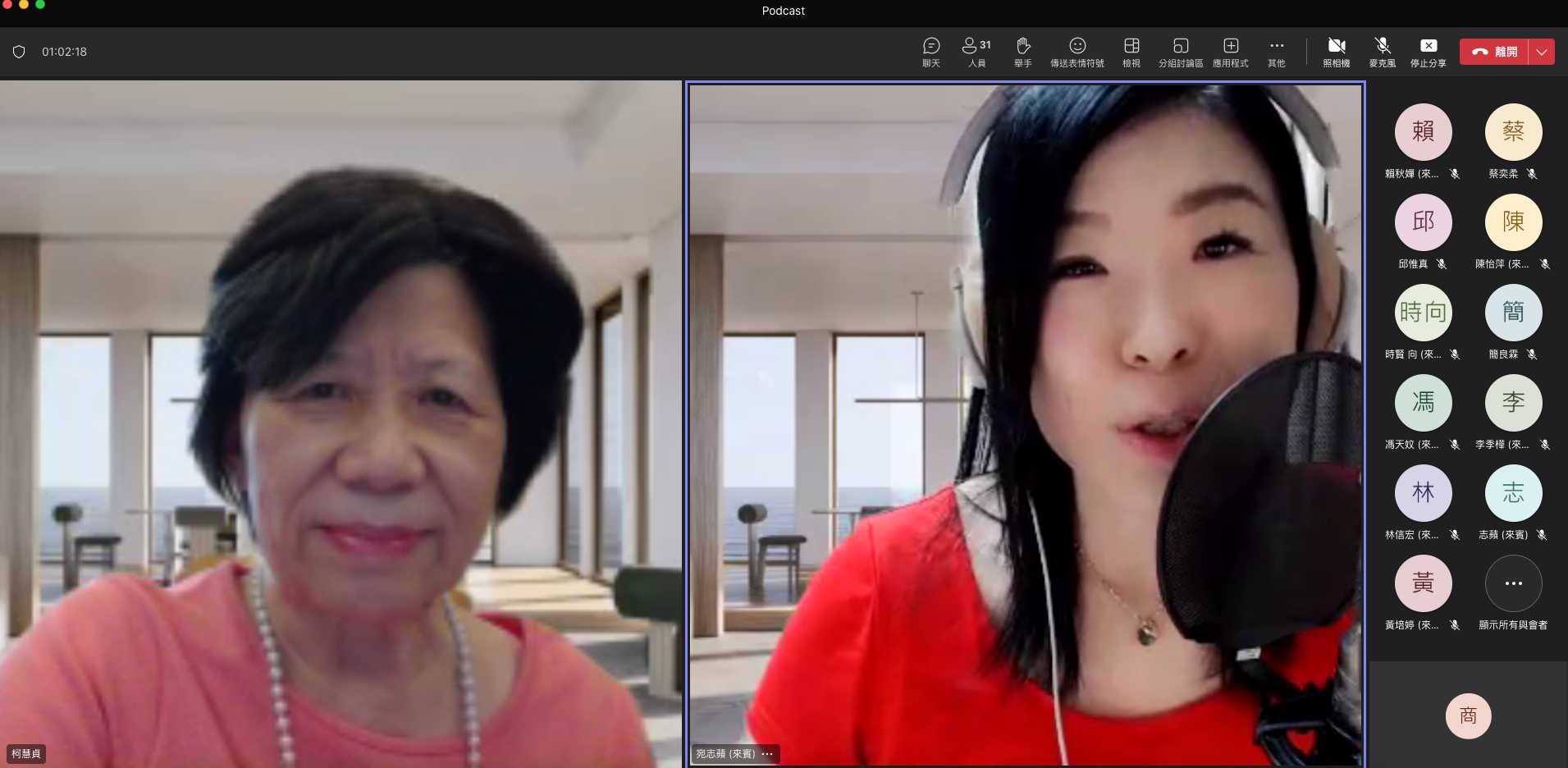Show the people (人員) list
Image resolution: width=1568 pixels, height=768 pixels.
pyautogui.click(x=976, y=52)
